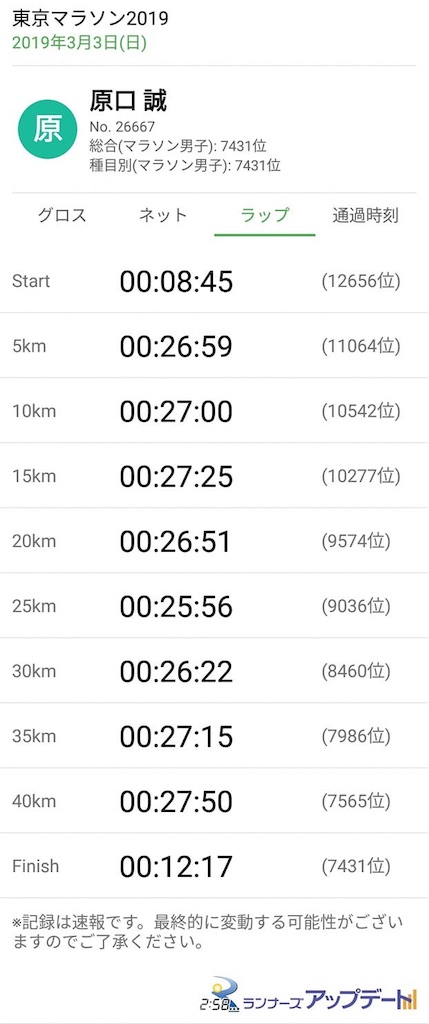Viewport: 429px width, 1024px height.
Task: Click the race date 2019年3月3日(日)
Action: click(x=80, y=43)
